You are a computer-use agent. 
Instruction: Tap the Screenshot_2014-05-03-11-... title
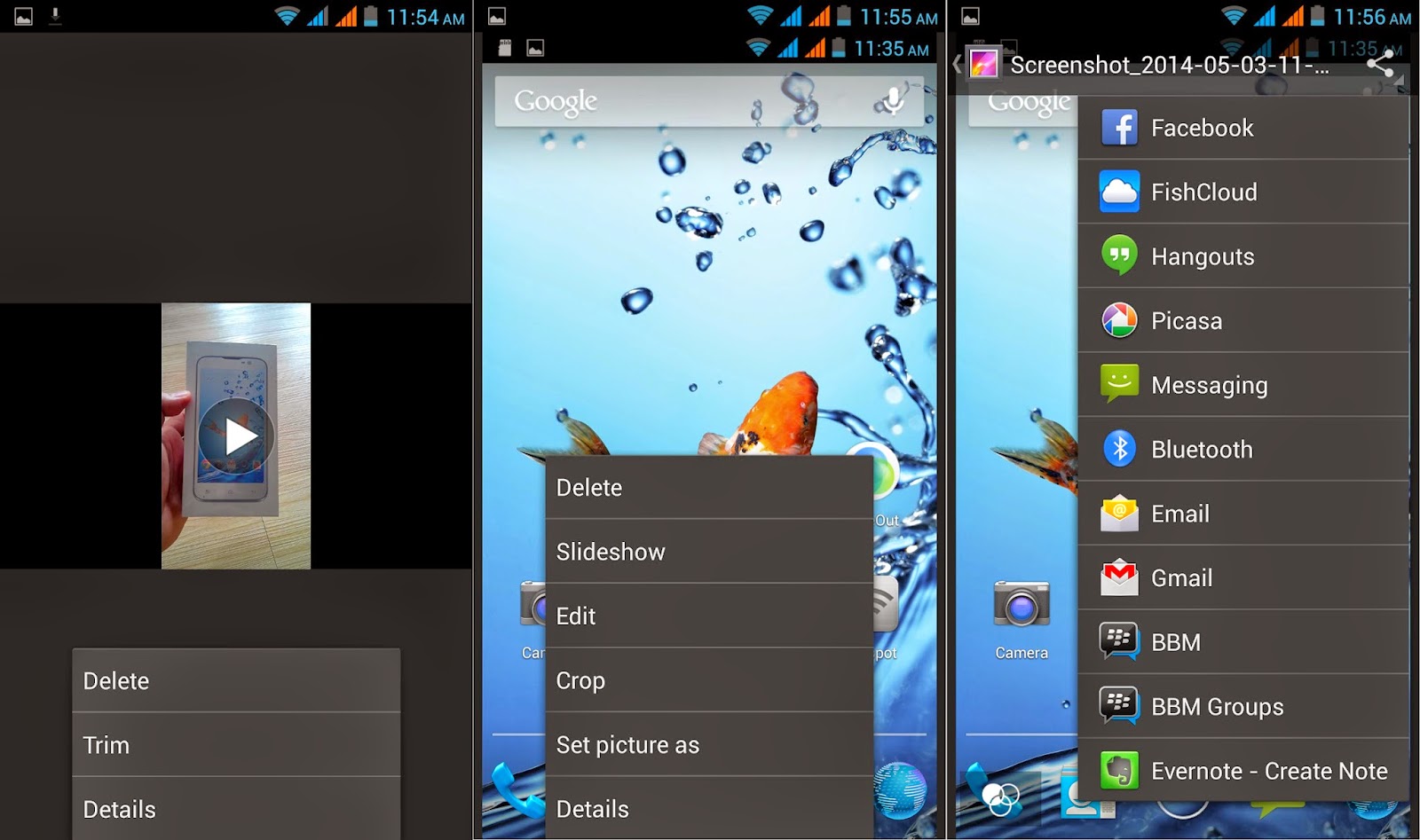pyautogui.click(x=1170, y=65)
